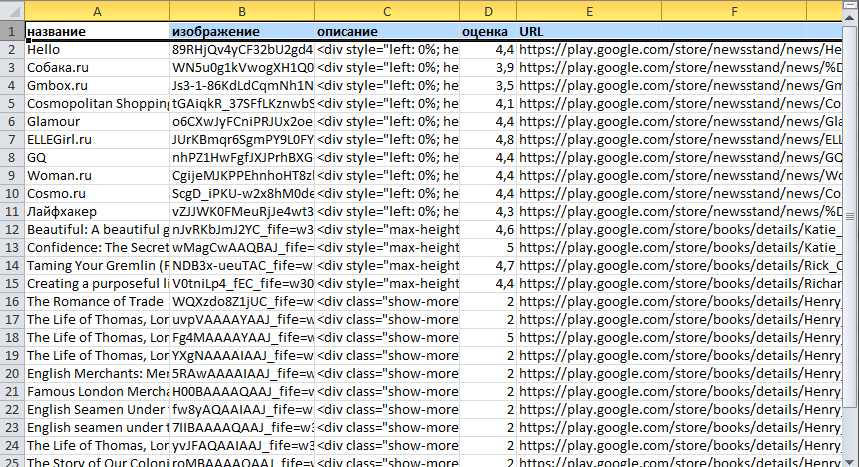Screen dimensions: 859x467
Task: Click header cell 'изображение'
Action: (242, 31)
